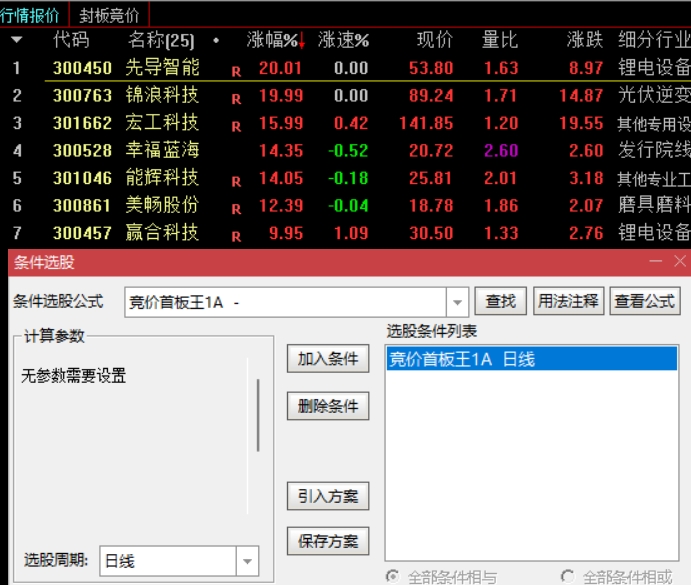Select stock code 300528
The width and height of the screenshot is (691, 585).
coord(82,151)
